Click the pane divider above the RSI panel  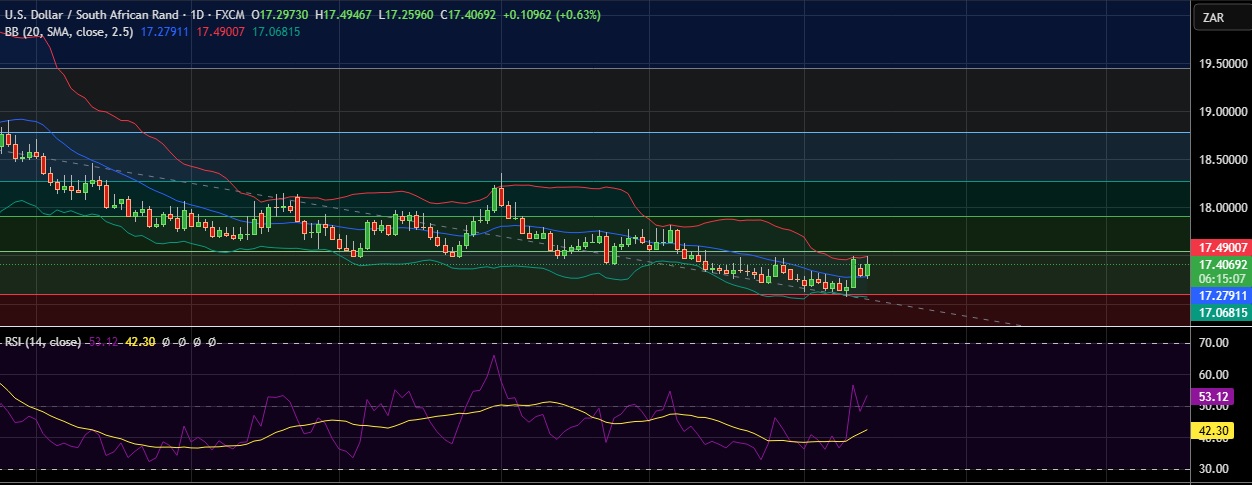[x=600, y=327]
